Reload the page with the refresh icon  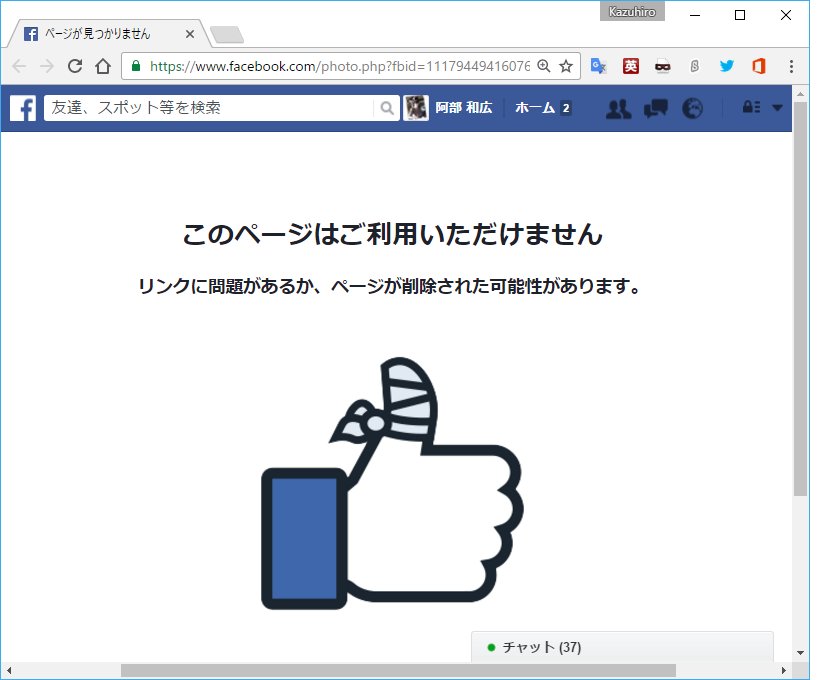click(x=75, y=66)
